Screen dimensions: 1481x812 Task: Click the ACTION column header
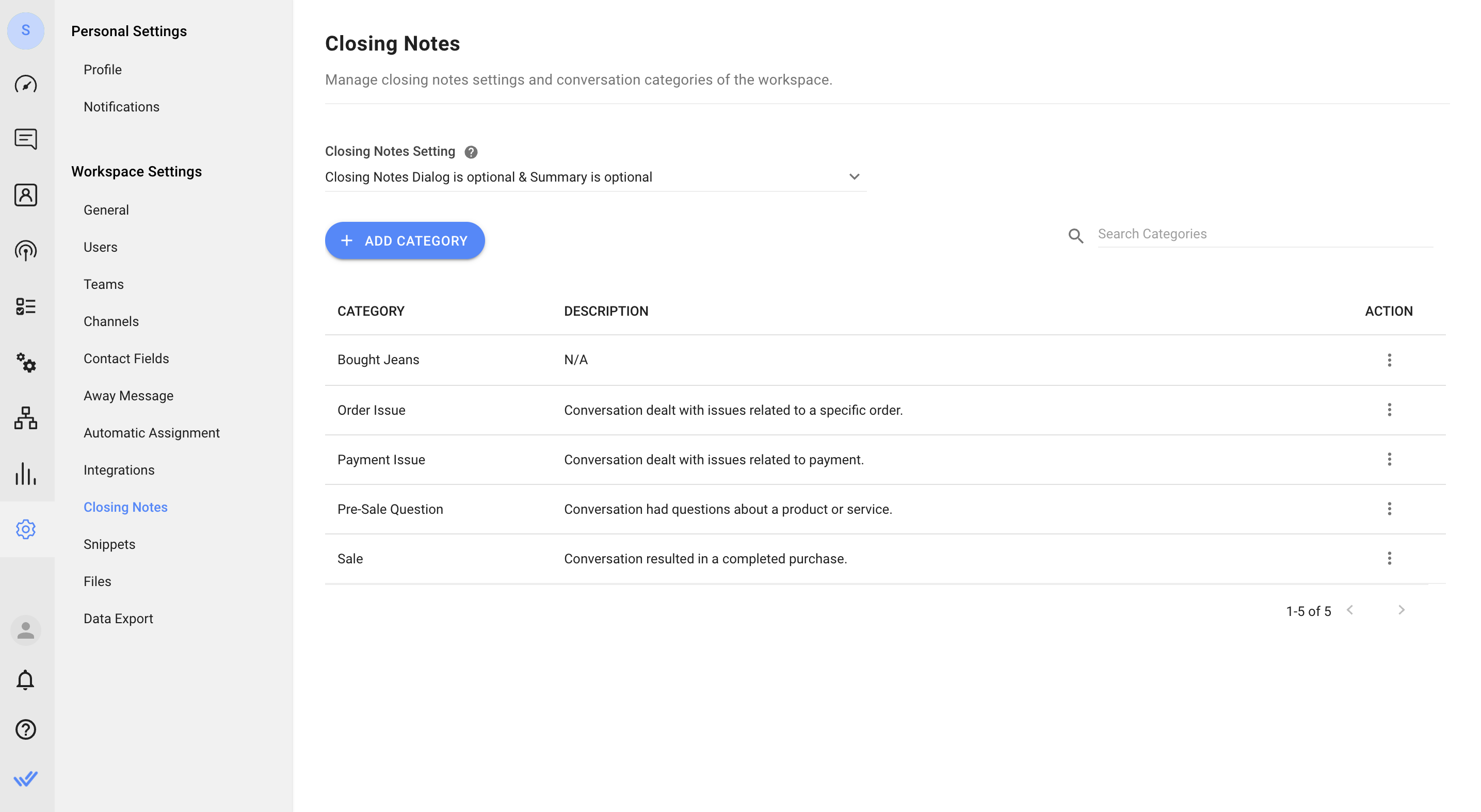pyautogui.click(x=1389, y=311)
